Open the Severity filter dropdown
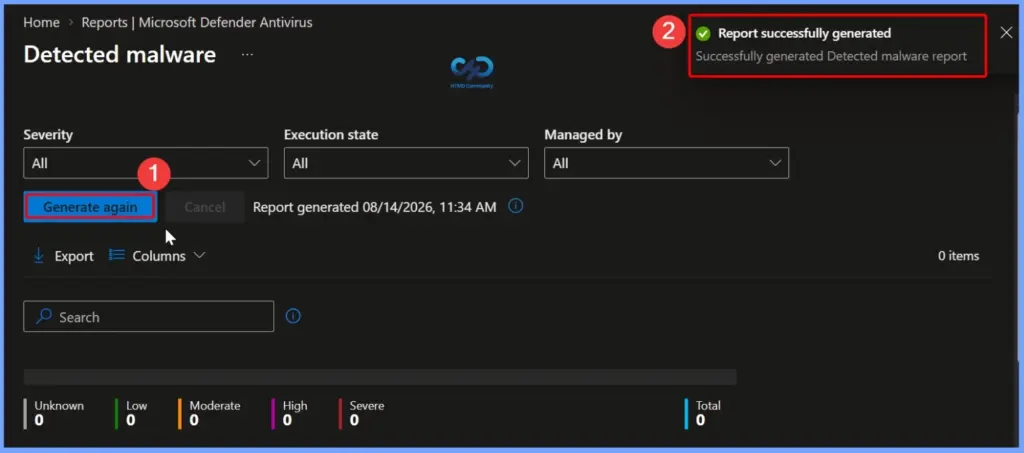The height and width of the screenshot is (453, 1024). pyautogui.click(x=146, y=163)
